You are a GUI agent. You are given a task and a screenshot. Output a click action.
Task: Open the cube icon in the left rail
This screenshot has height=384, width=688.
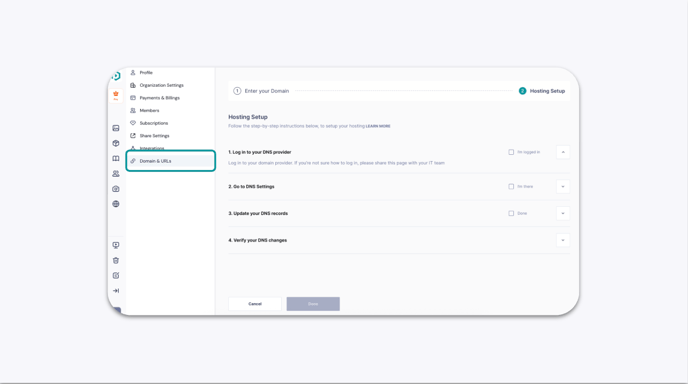pyautogui.click(x=116, y=143)
